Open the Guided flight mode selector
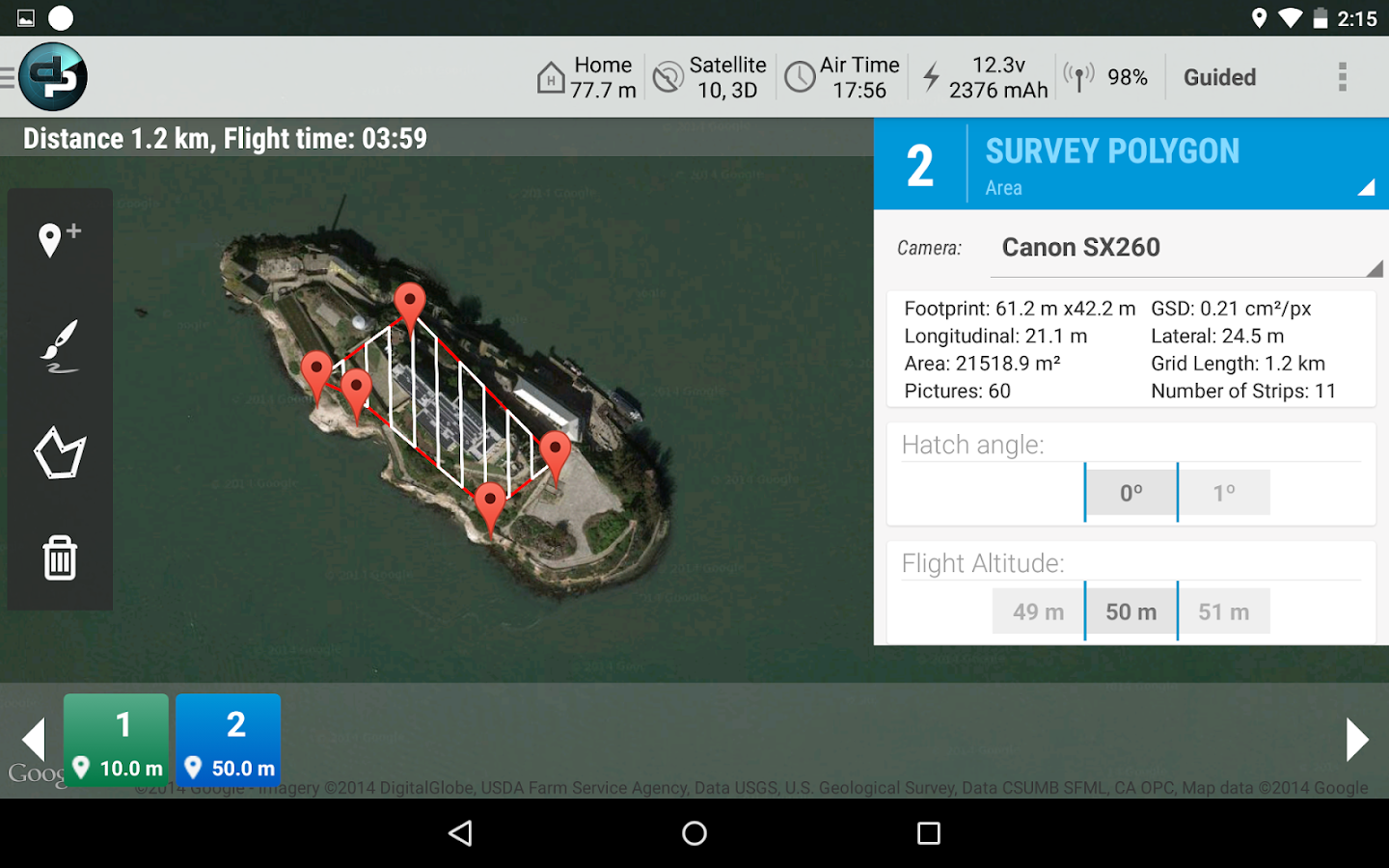 pyautogui.click(x=1219, y=76)
